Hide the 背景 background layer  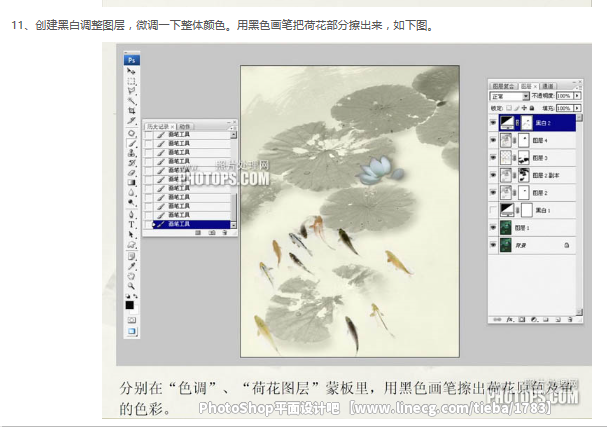[x=493, y=245]
